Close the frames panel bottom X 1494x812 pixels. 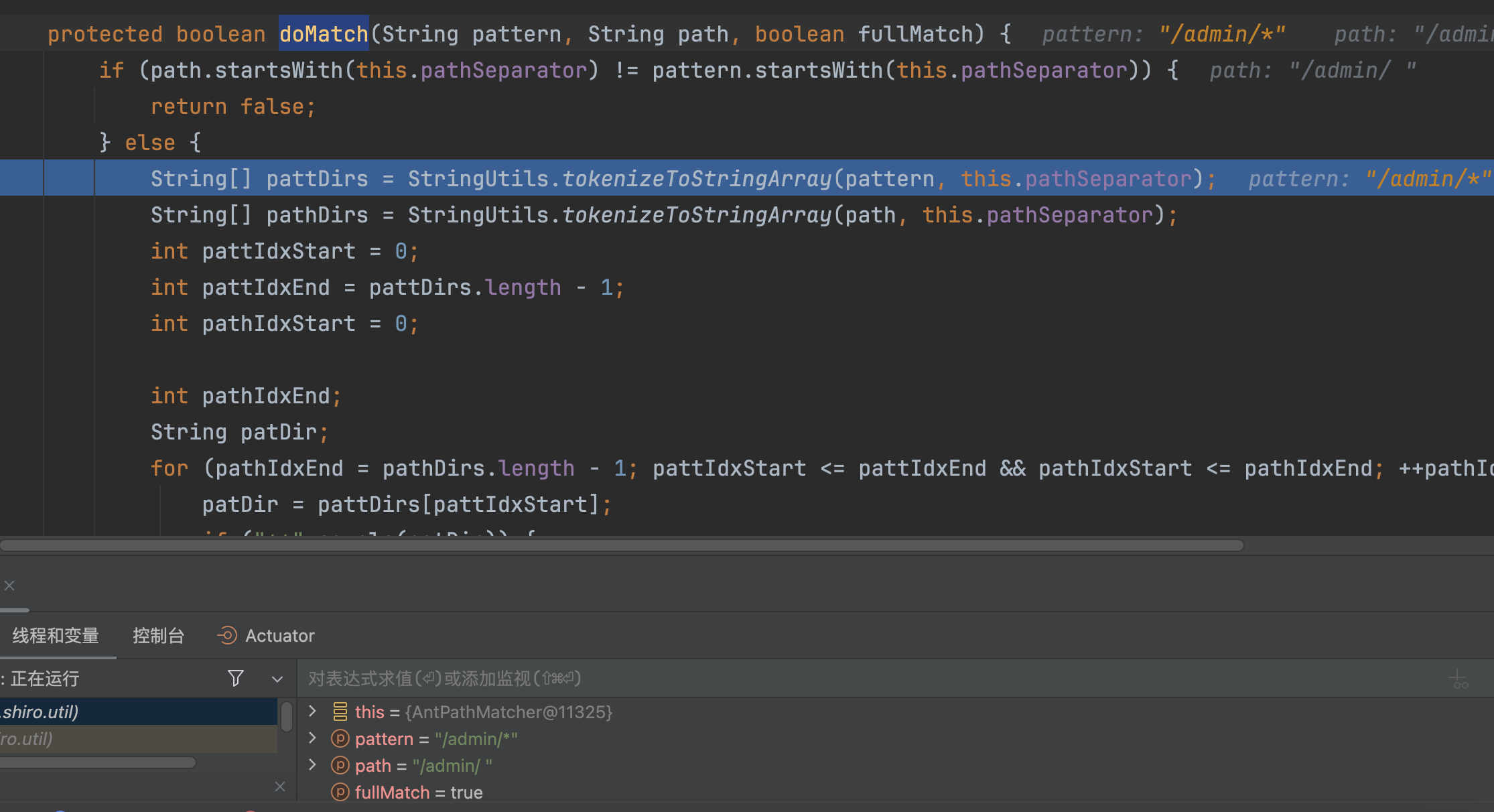tap(280, 787)
